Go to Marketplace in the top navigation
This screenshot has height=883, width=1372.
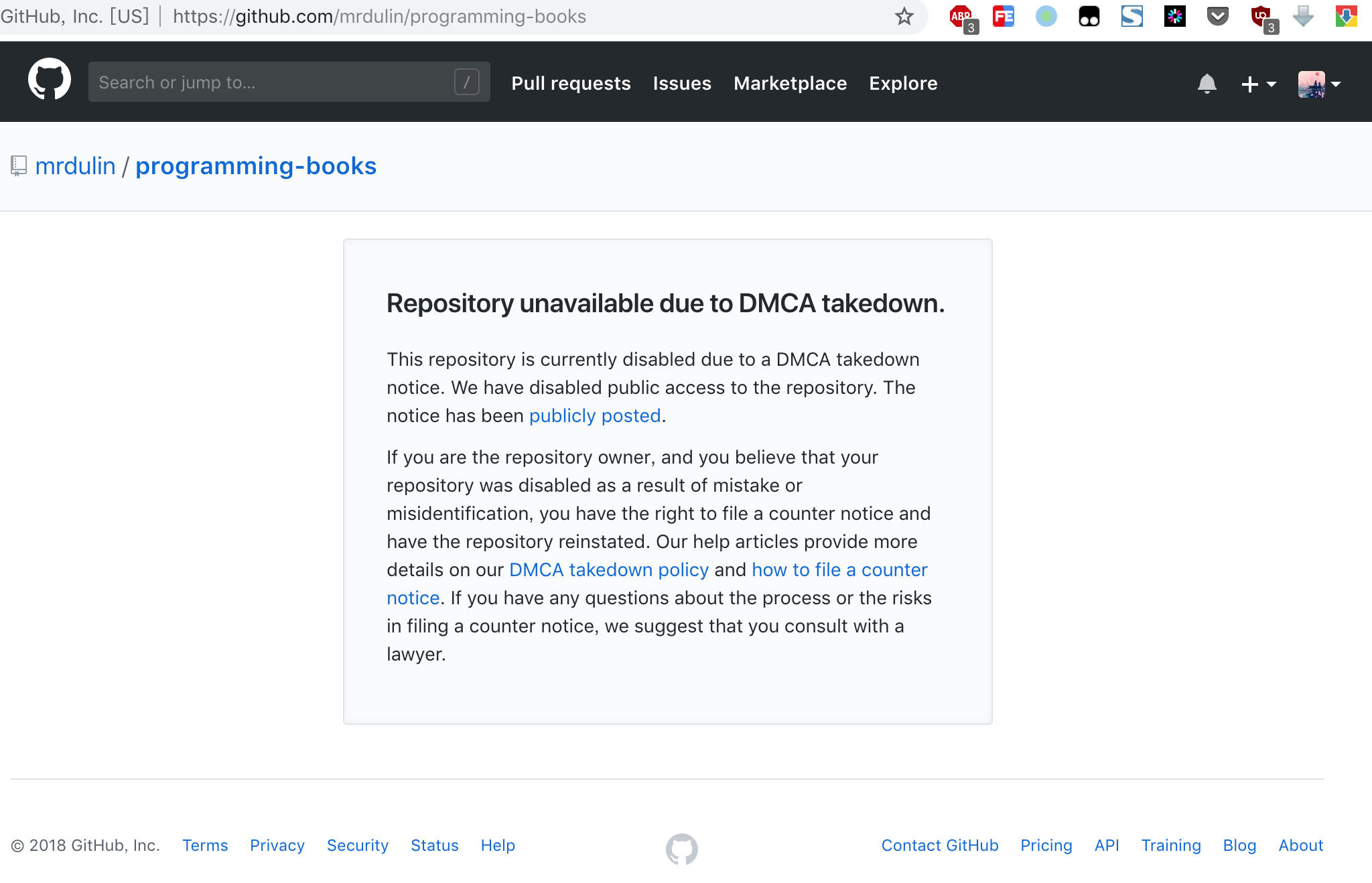pyautogui.click(x=790, y=83)
